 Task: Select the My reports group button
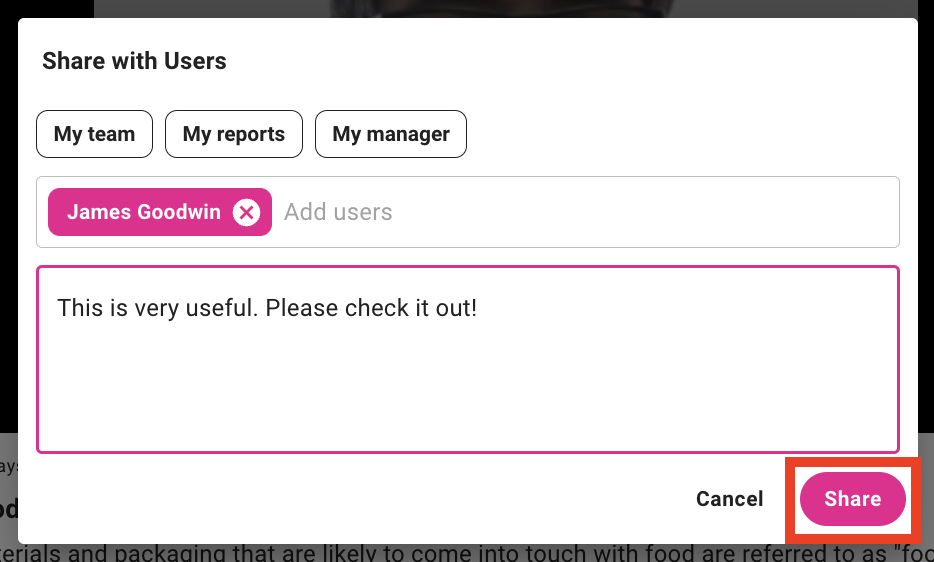click(234, 134)
